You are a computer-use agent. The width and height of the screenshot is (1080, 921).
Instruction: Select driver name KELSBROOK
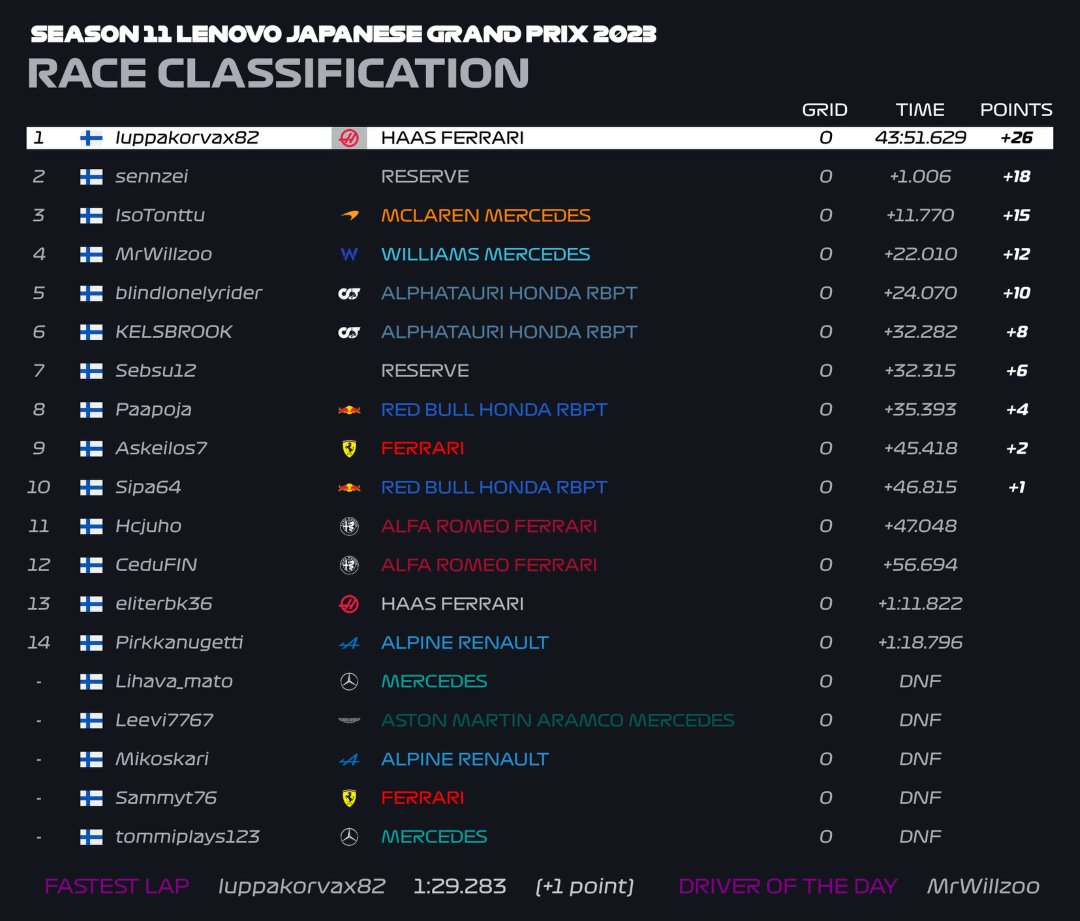174,332
